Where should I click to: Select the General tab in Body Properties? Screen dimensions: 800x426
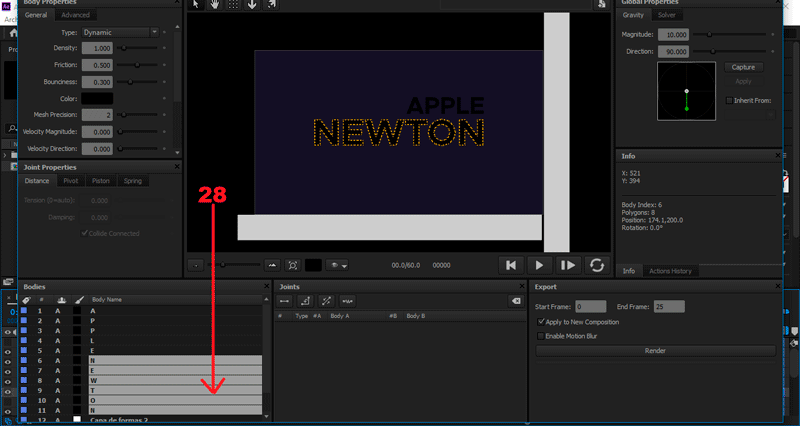[x=36, y=15]
